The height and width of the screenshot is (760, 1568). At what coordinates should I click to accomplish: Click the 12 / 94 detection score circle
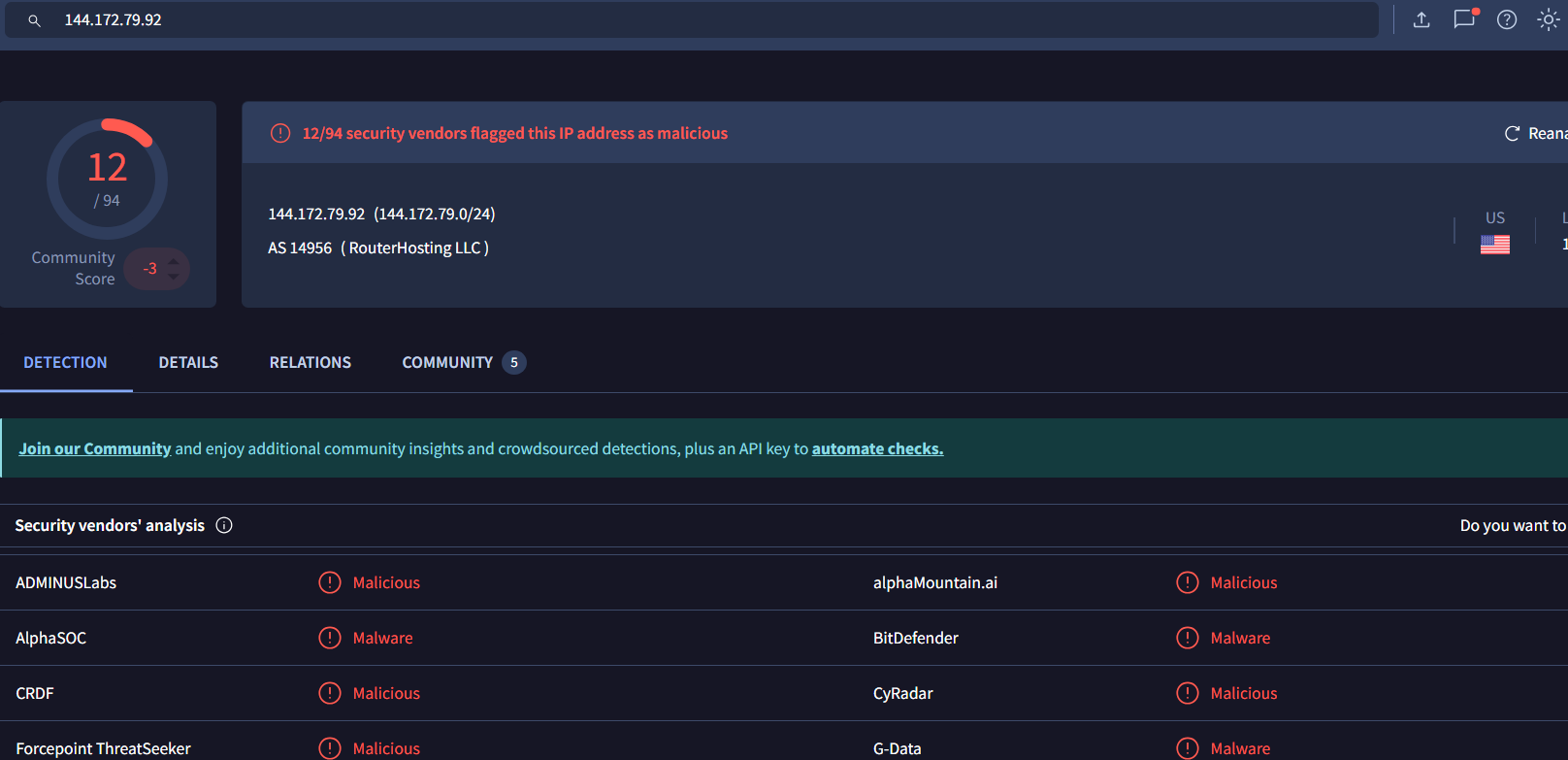pyautogui.click(x=107, y=179)
